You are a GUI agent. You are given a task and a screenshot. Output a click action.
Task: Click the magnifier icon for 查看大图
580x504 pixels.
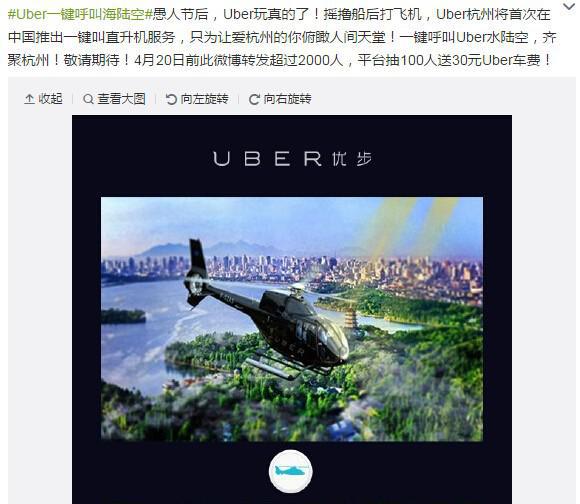pyautogui.click(x=88, y=99)
